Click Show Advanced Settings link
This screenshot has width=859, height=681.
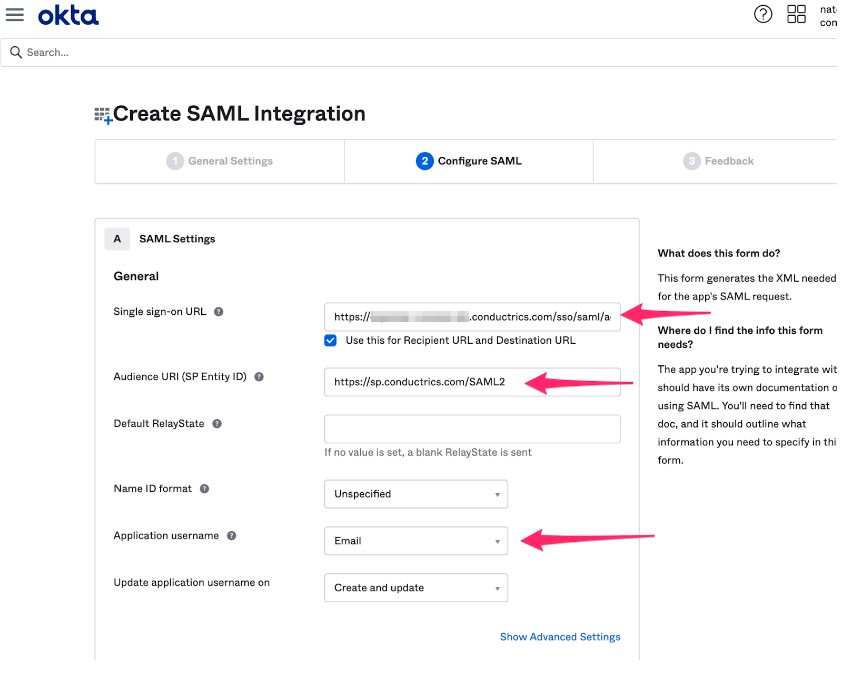560,637
